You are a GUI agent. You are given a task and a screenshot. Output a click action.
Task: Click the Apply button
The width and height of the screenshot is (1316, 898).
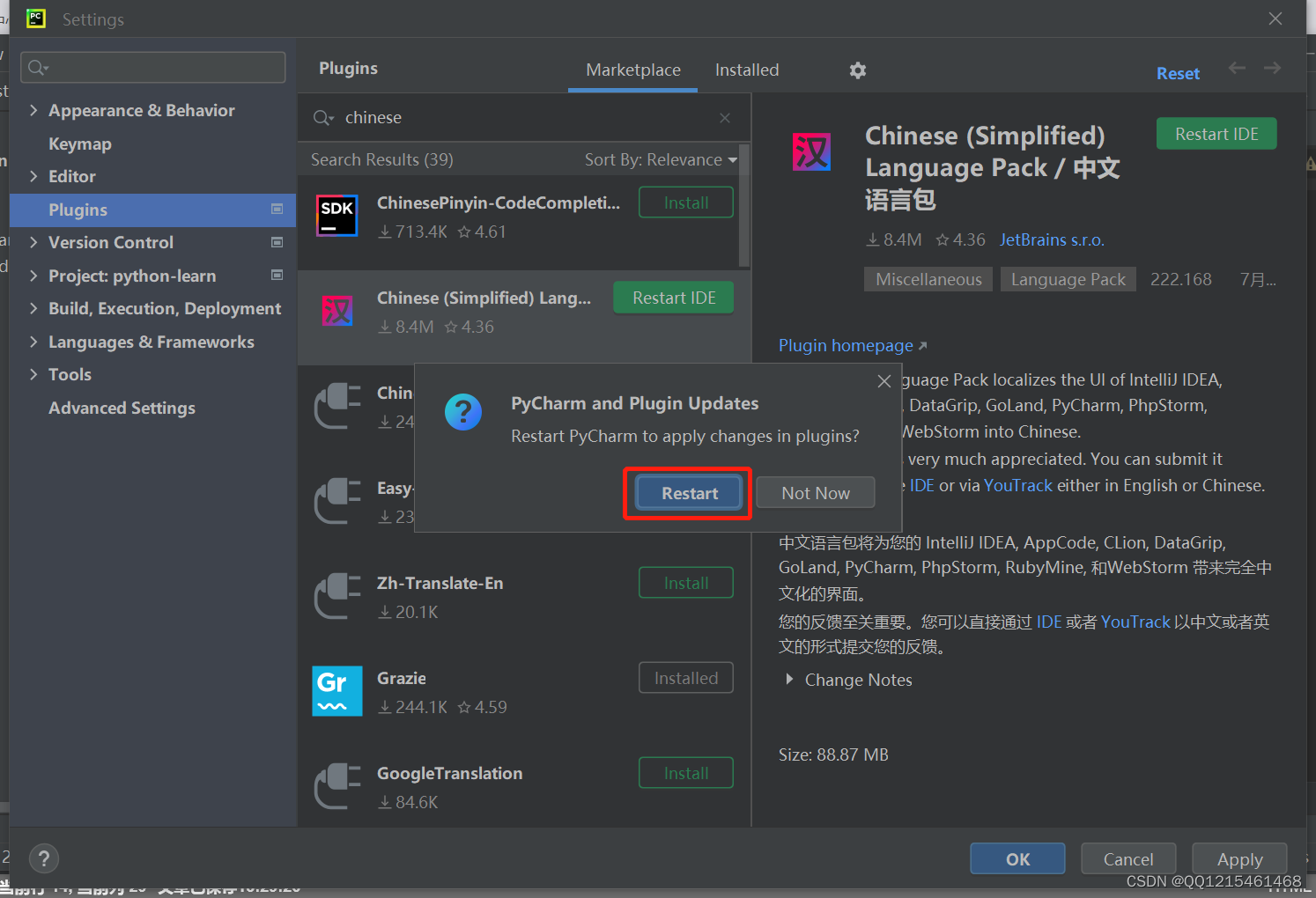(1239, 859)
